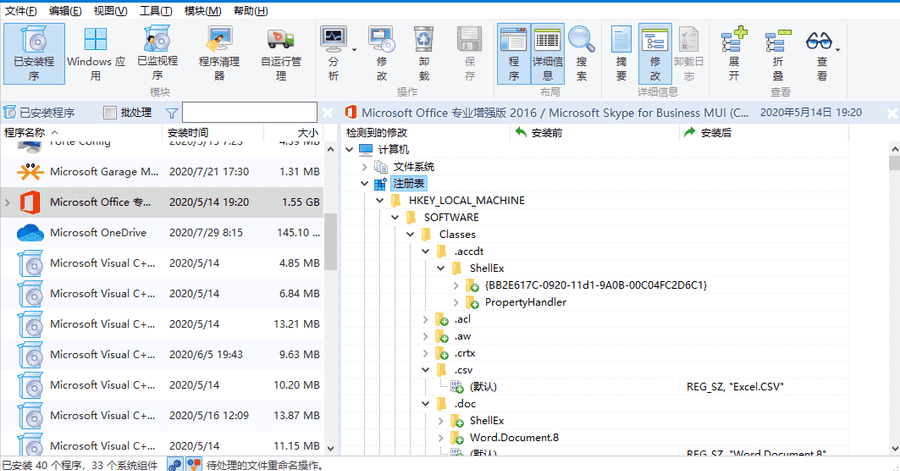
Task: Select Microsoft Visual C++ 9.63 MB entry
Action: click(x=162, y=354)
